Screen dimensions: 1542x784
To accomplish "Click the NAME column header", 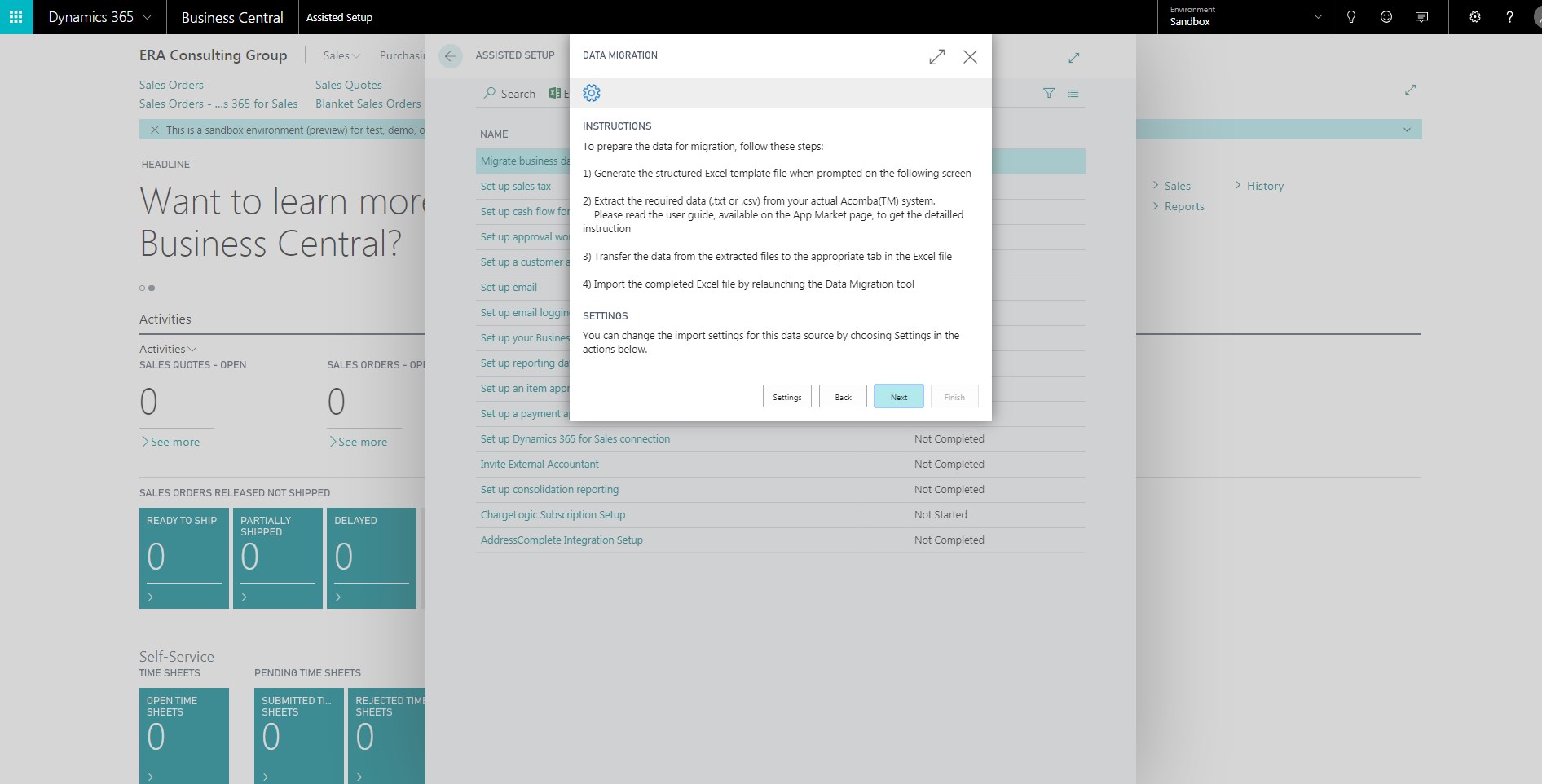I will coord(494,134).
